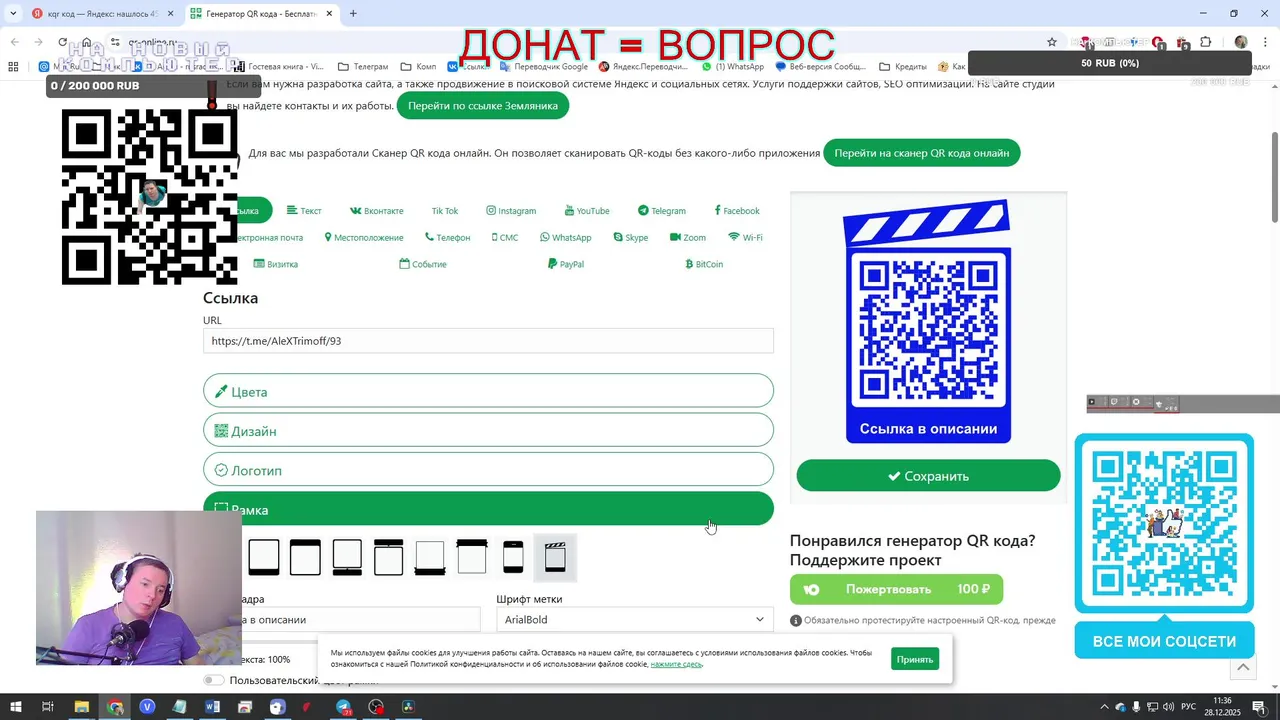
Task: Open Task View on the taskbar
Action: click(x=47, y=707)
